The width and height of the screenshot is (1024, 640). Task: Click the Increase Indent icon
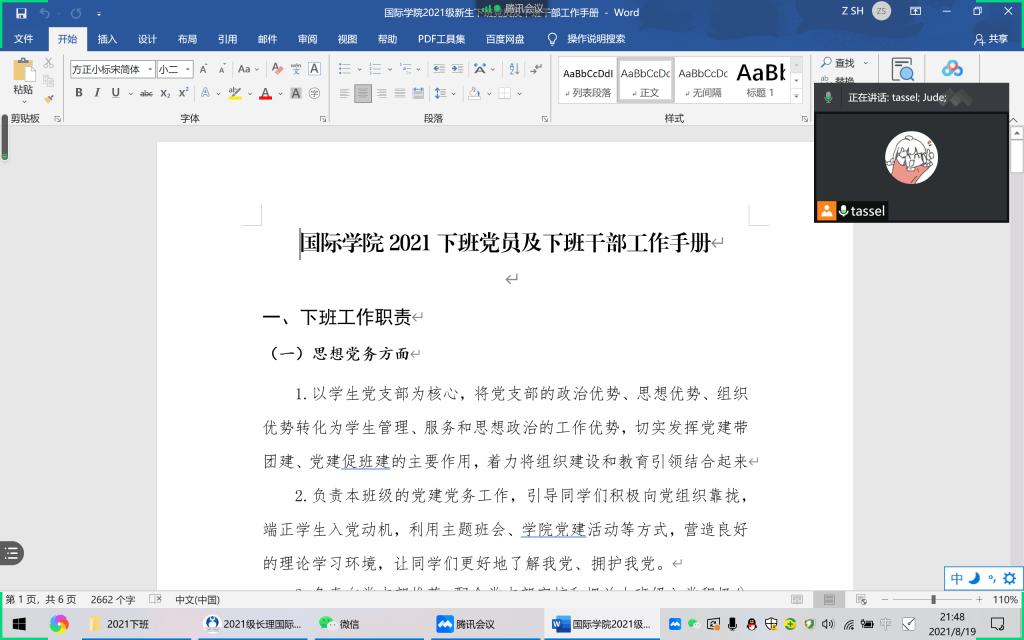point(456,69)
